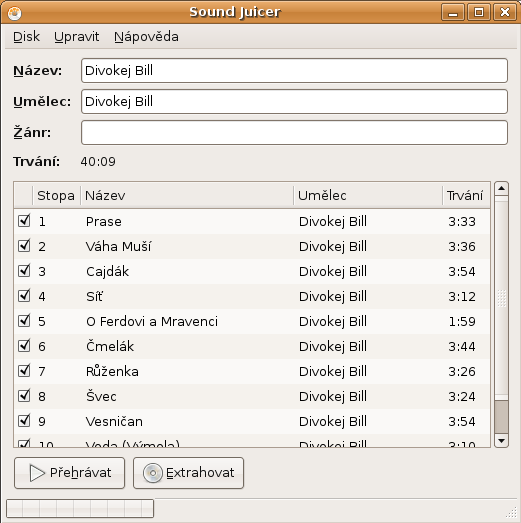The width and height of the screenshot is (521, 523).
Task: Click the Sound Juicer app icon in title bar
Action: (x=14, y=13)
